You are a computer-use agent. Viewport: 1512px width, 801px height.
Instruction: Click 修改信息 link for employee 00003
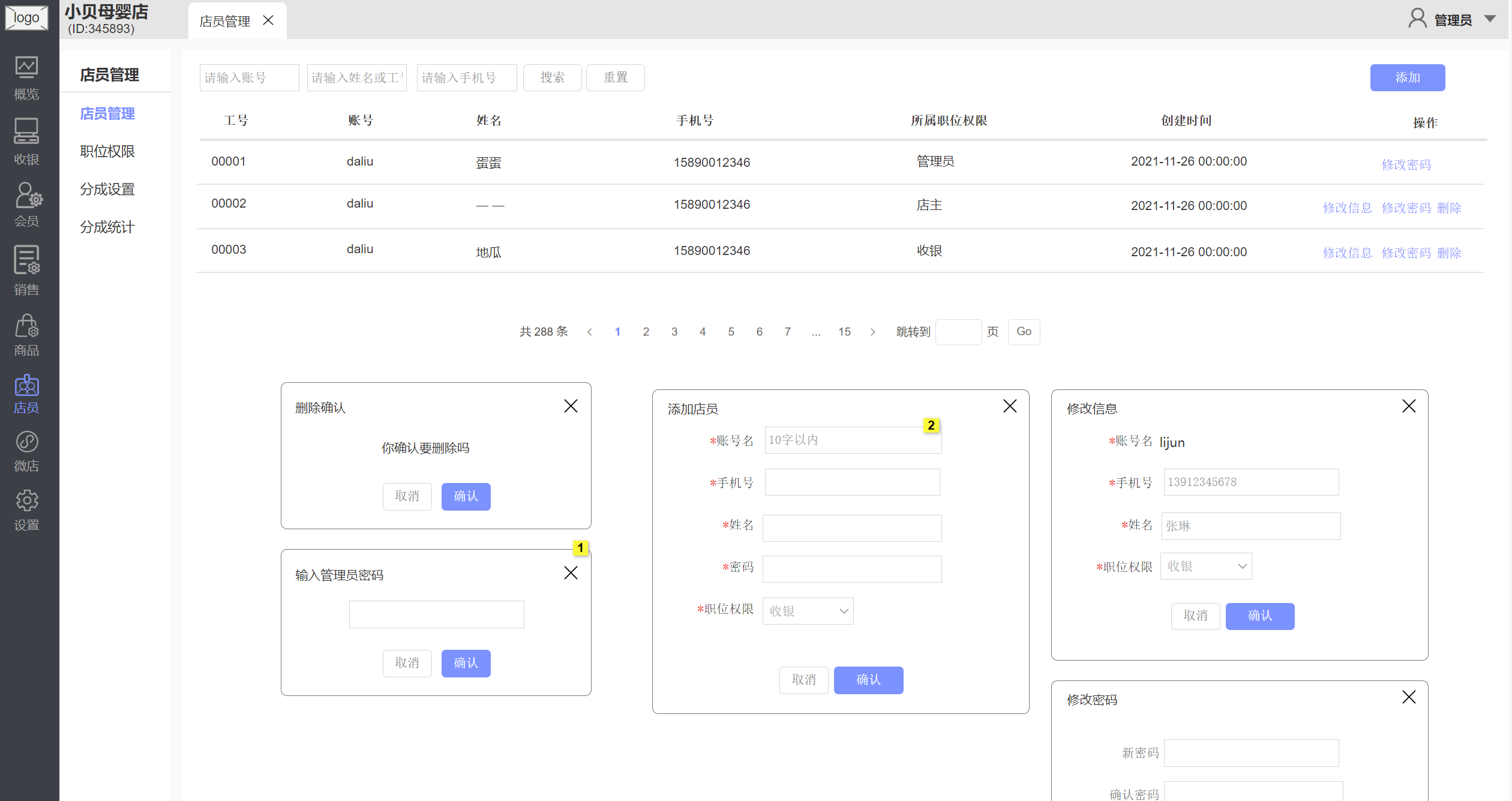click(x=1347, y=253)
